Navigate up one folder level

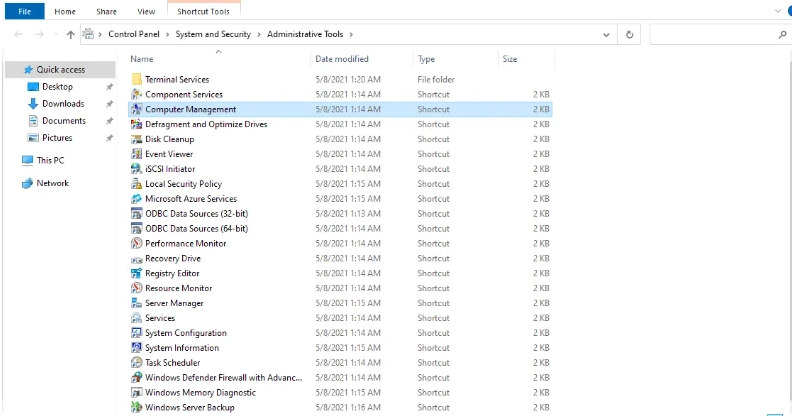click(70, 34)
